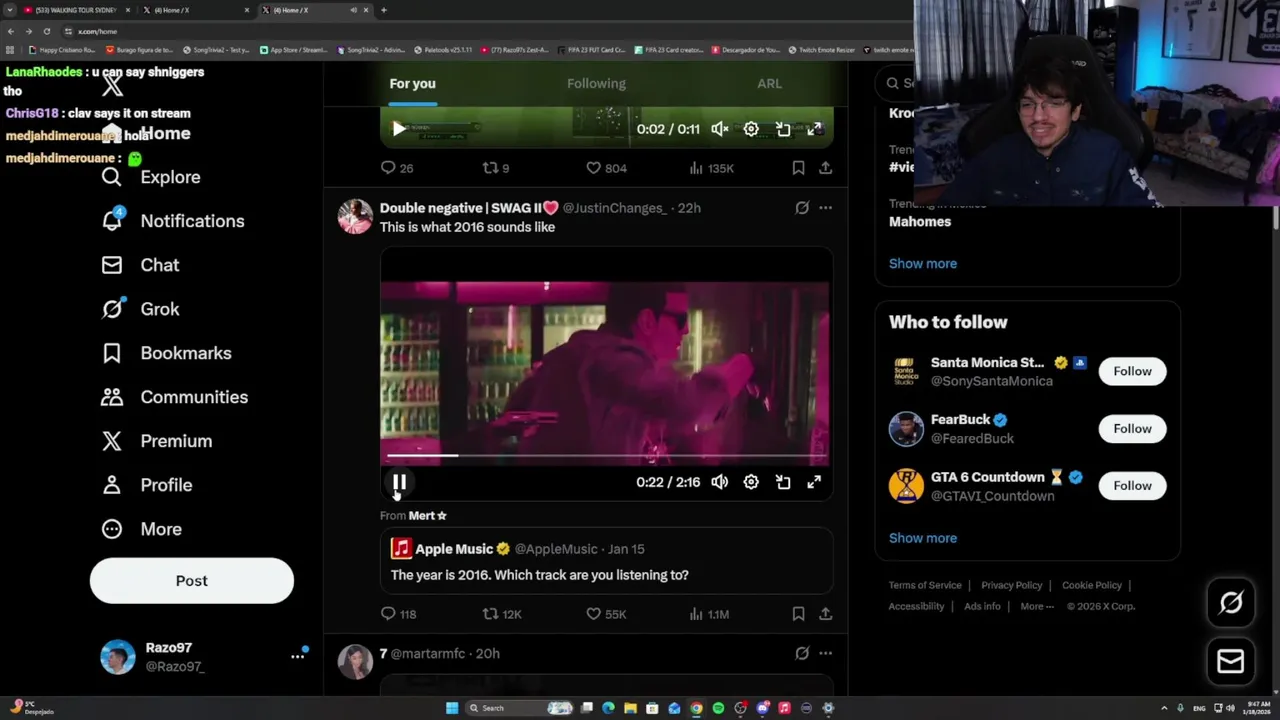The image size is (1280, 720).
Task: Show more trending topics under Mahomes
Action: click(x=923, y=264)
